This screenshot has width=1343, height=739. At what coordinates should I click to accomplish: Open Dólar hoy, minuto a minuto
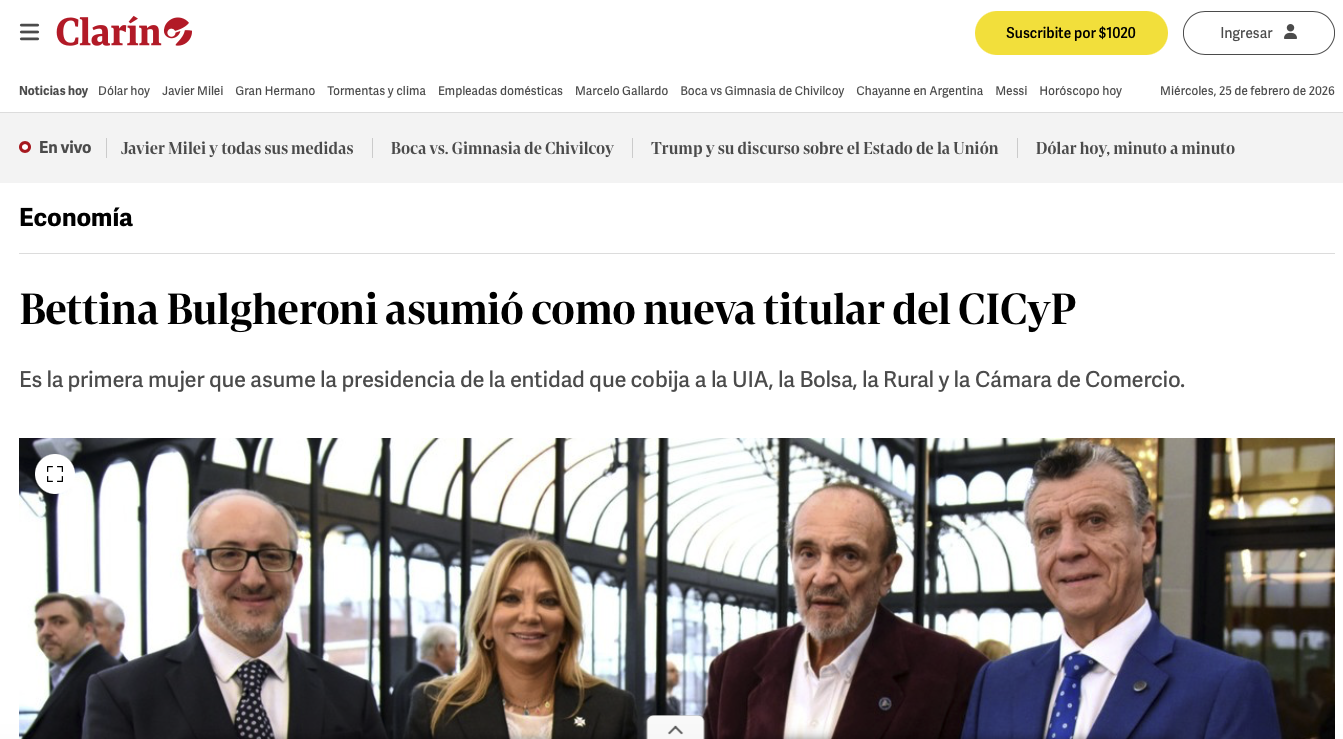(1135, 148)
